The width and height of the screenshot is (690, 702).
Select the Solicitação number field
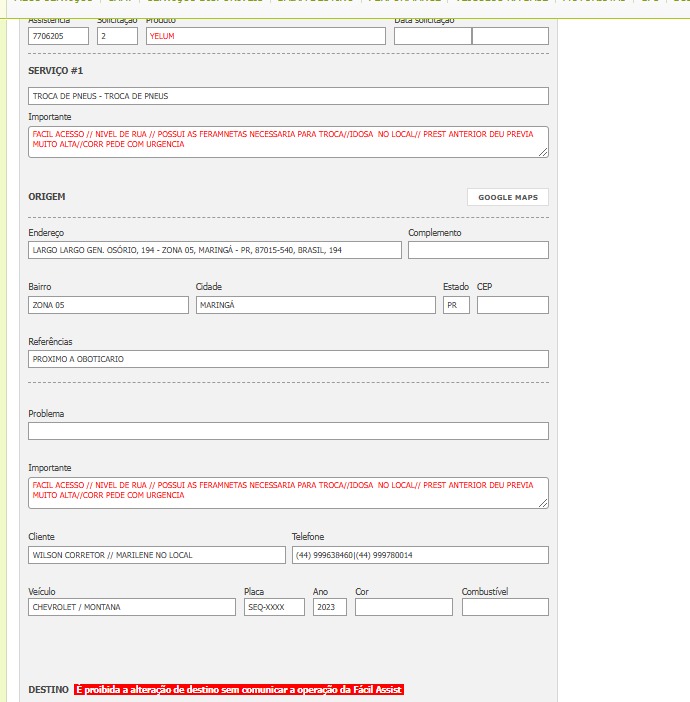[x=117, y=36]
